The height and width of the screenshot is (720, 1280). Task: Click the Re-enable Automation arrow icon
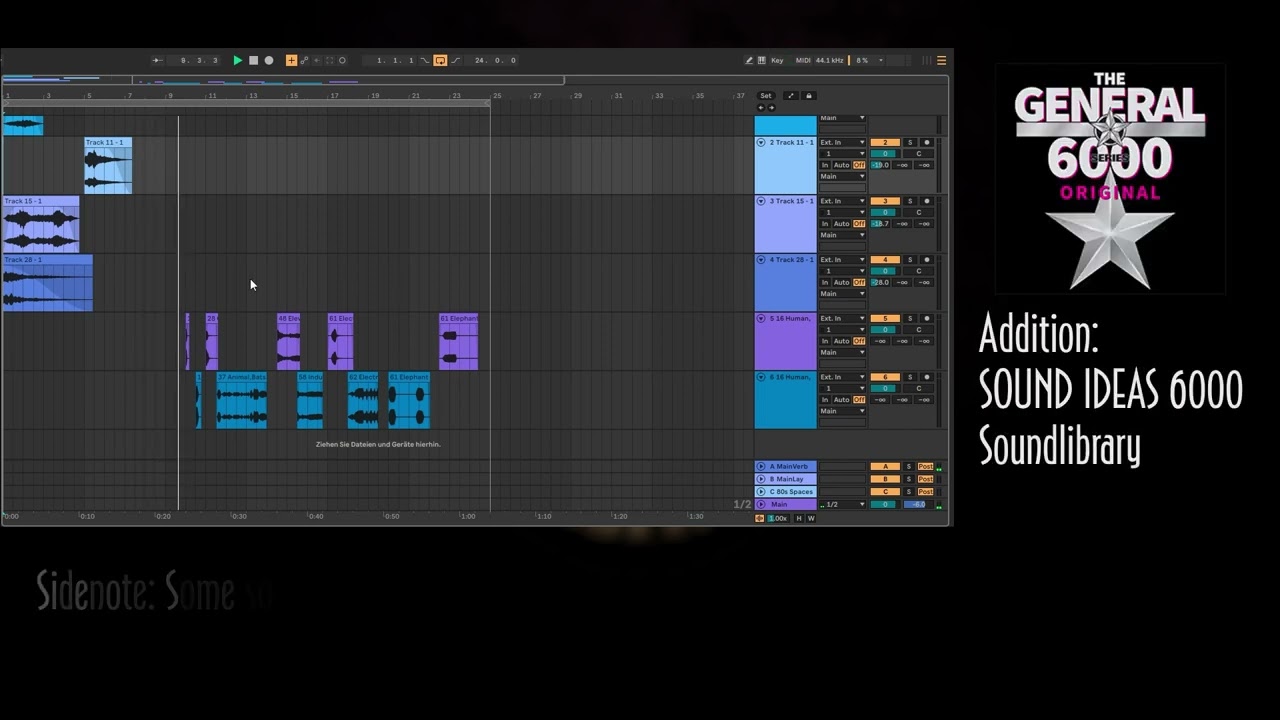pos(317,60)
